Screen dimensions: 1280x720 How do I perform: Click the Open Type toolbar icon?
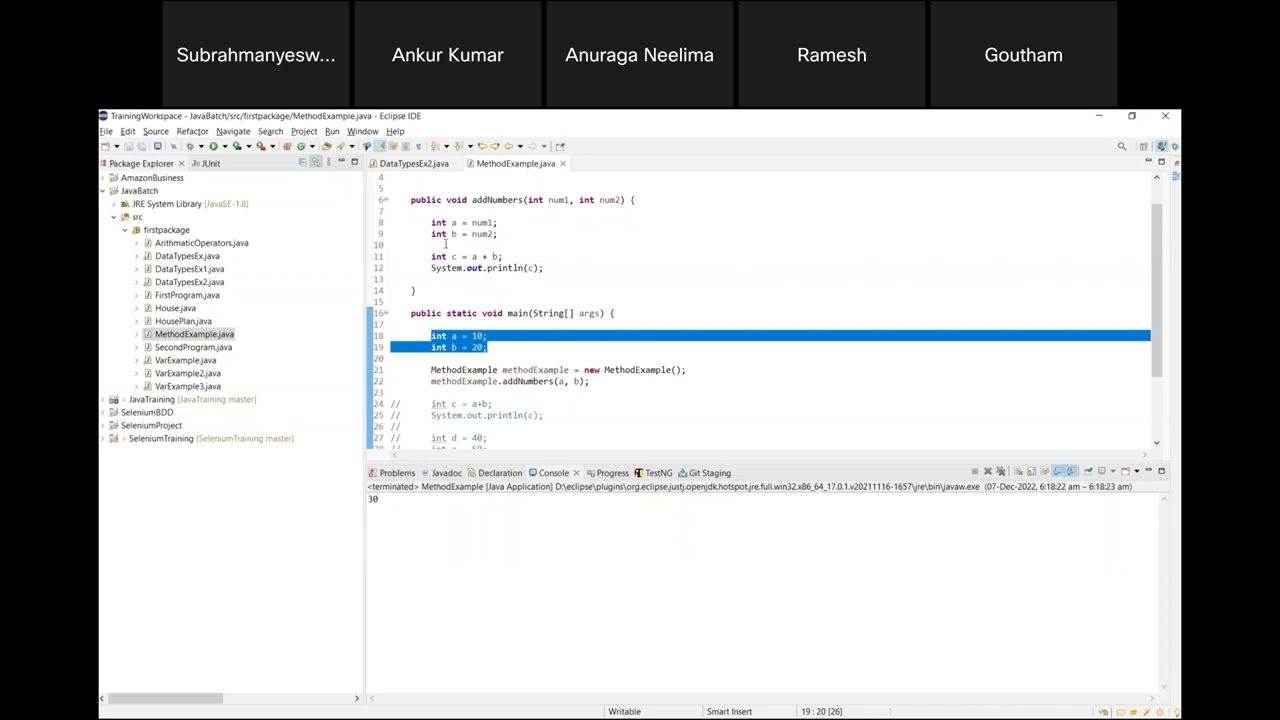[x=326, y=146]
